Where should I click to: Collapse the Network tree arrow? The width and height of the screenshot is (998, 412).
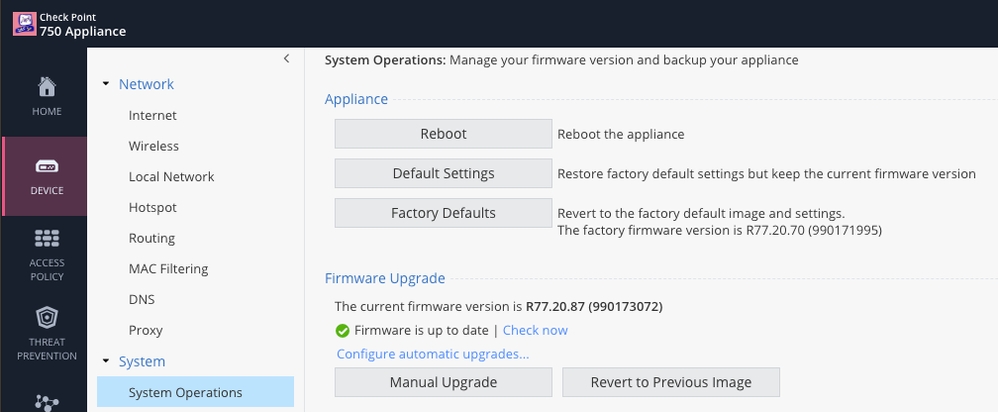tap(106, 84)
